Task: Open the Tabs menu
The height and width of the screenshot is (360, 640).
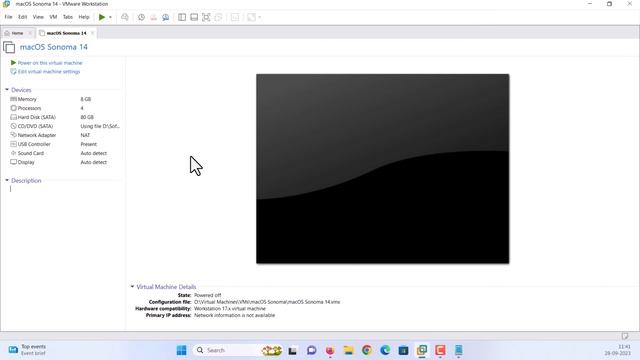Action: point(68,17)
